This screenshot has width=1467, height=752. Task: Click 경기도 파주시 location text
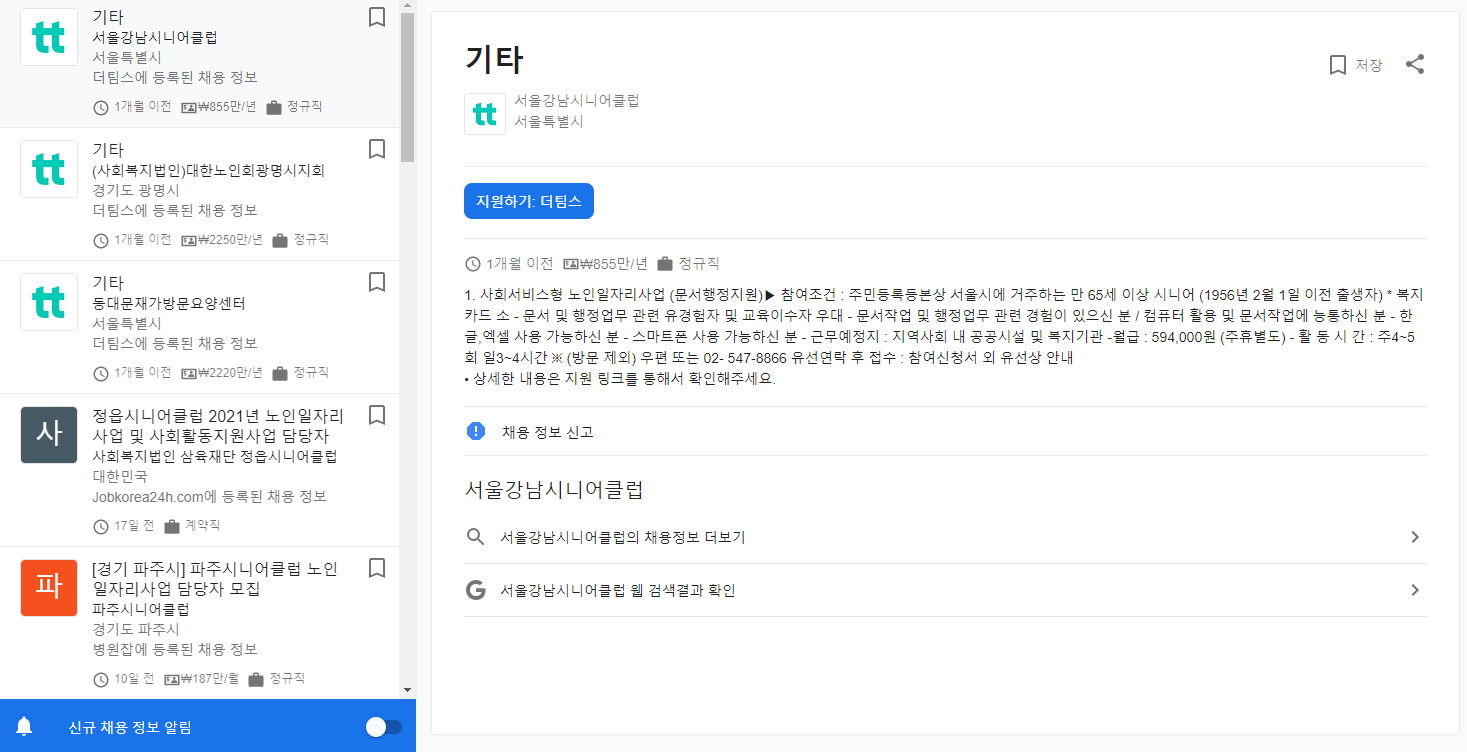136,629
